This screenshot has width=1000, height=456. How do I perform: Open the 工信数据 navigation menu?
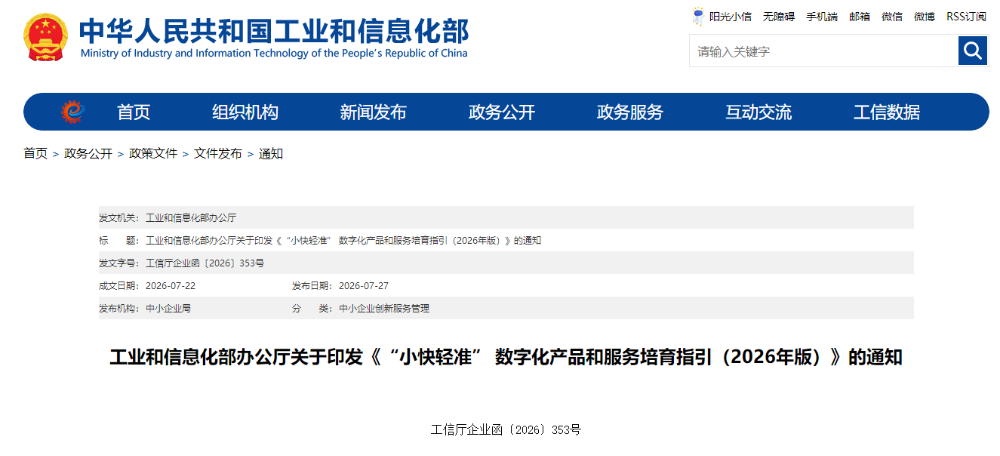pos(887,112)
